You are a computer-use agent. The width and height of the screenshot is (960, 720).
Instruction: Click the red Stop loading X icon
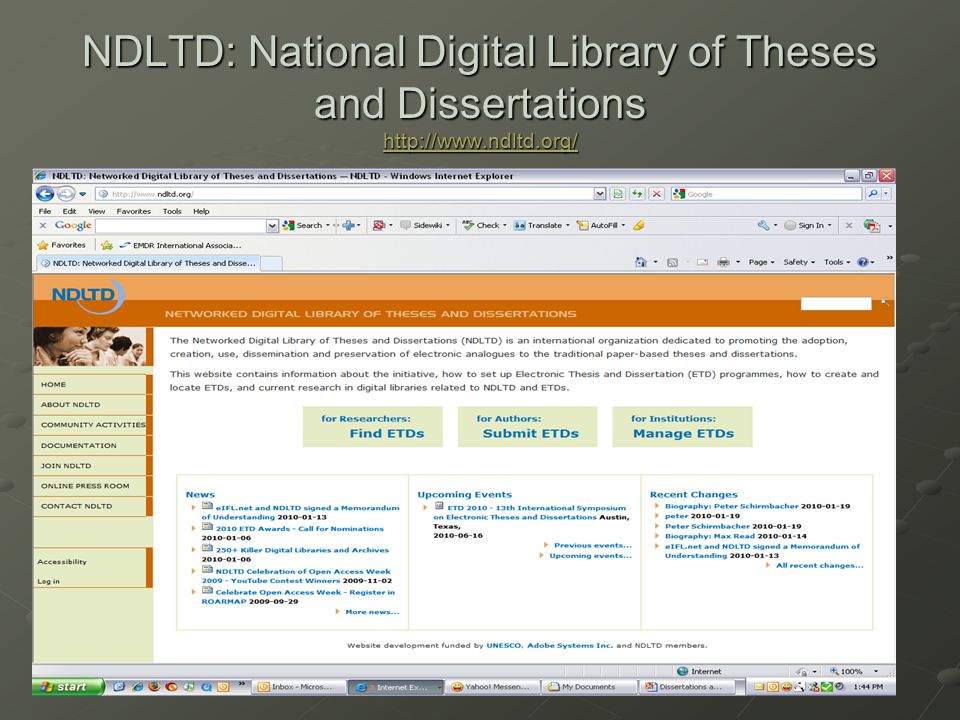click(x=657, y=194)
